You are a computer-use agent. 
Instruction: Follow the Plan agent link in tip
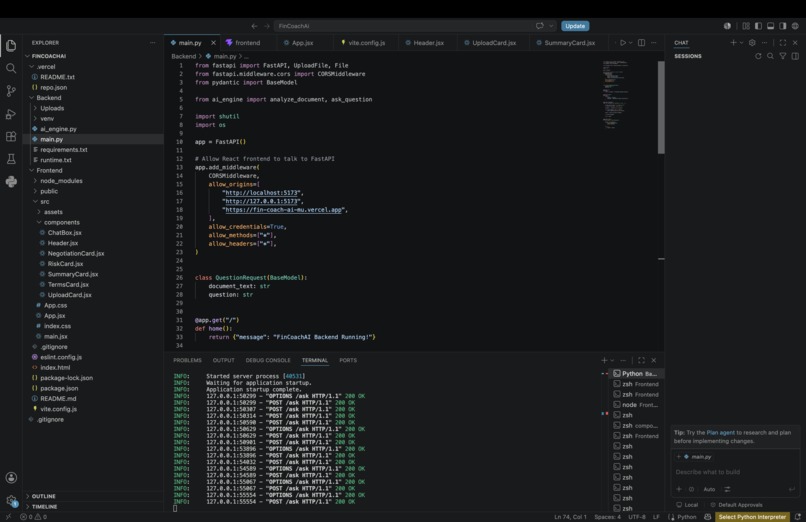pos(720,433)
